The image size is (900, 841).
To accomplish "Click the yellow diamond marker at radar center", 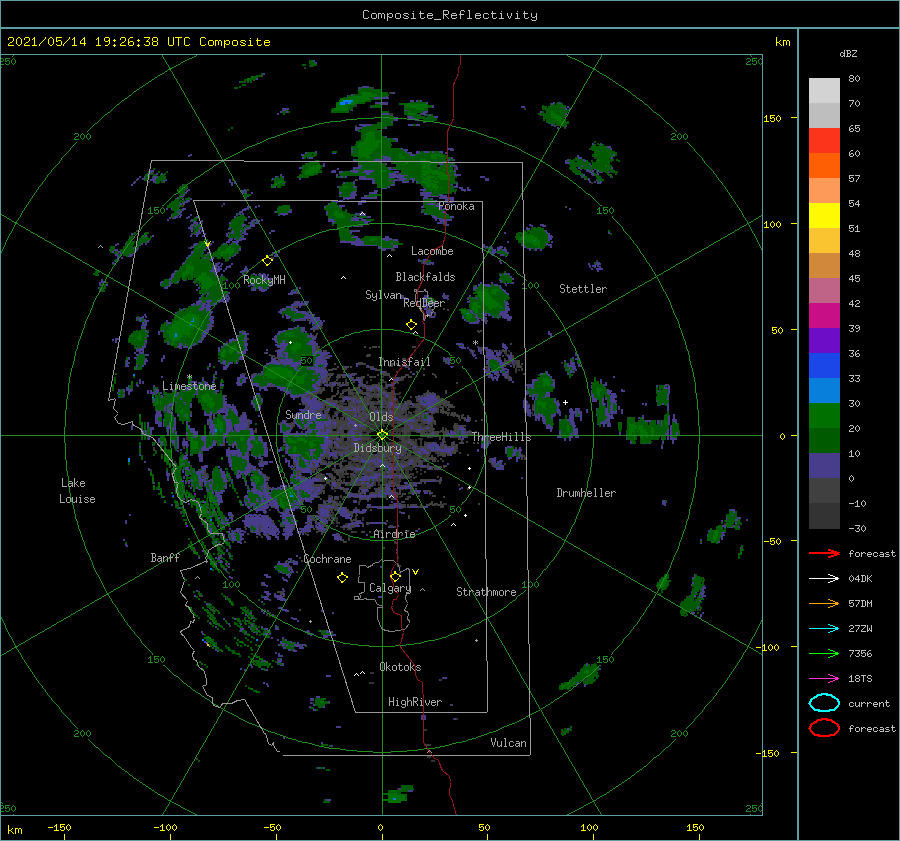I will tap(382, 435).
